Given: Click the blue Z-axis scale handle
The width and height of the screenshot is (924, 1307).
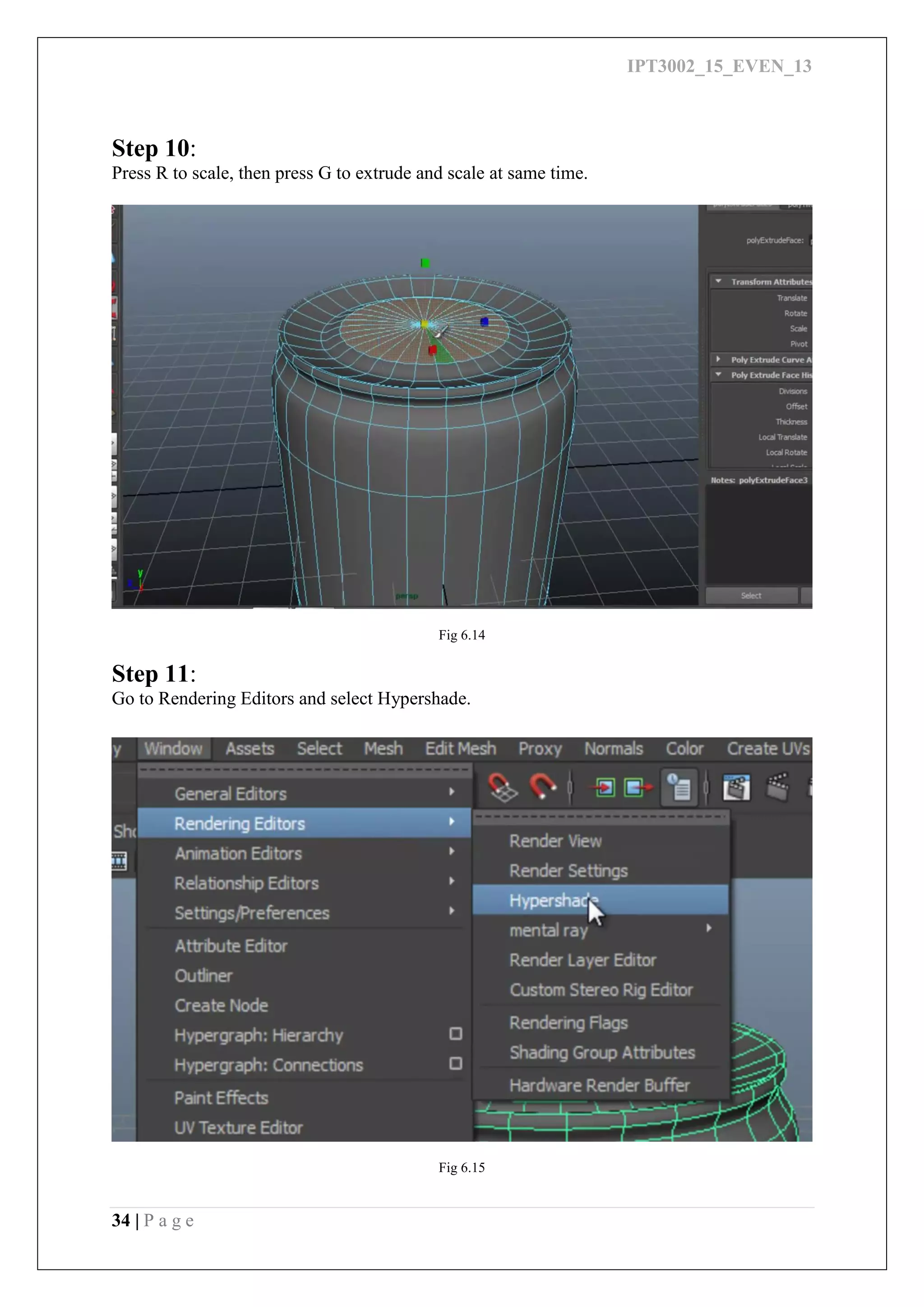Looking at the screenshot, I should [x=484, y=322].
